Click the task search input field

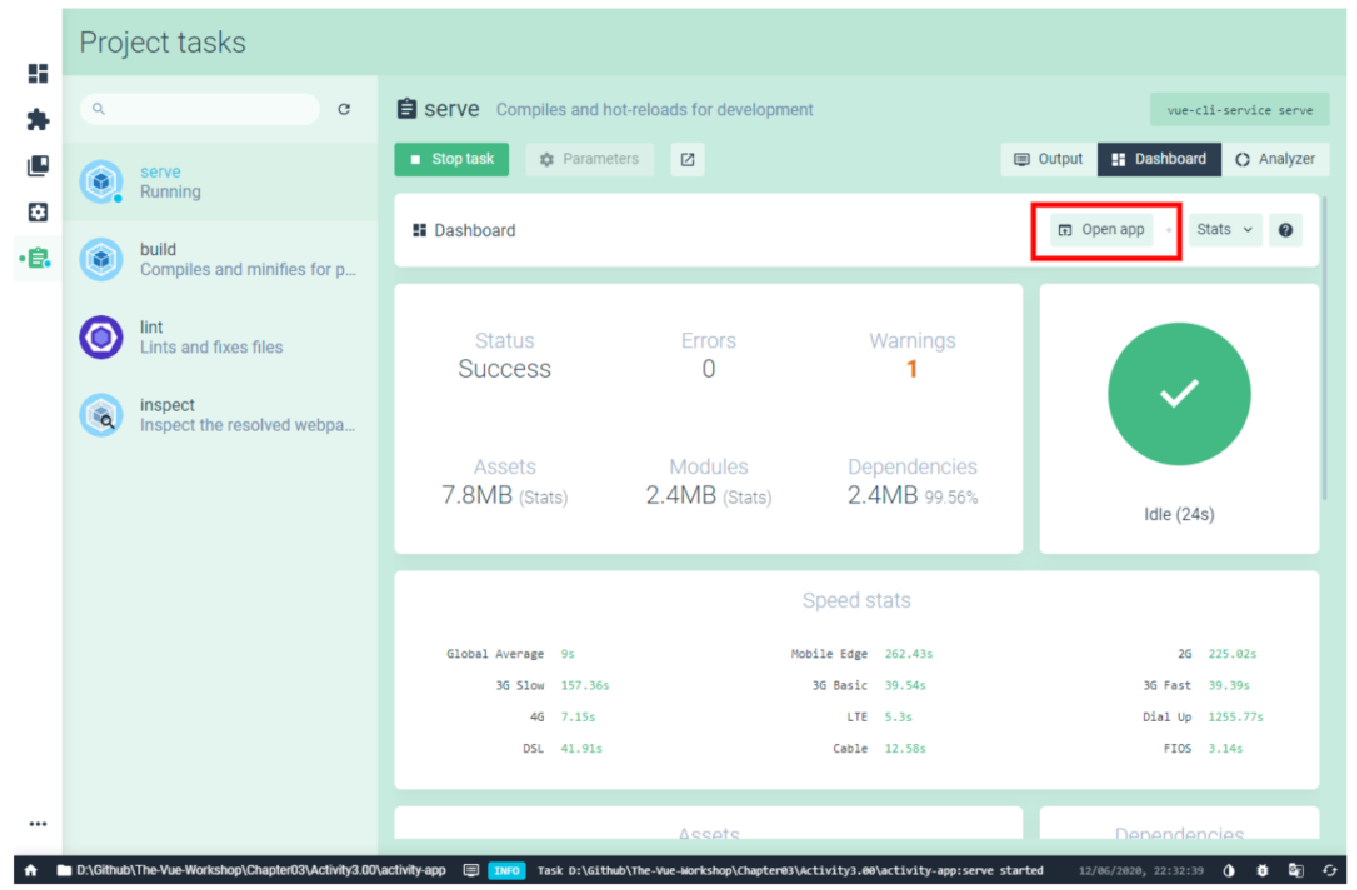click(x=200, y=109)
